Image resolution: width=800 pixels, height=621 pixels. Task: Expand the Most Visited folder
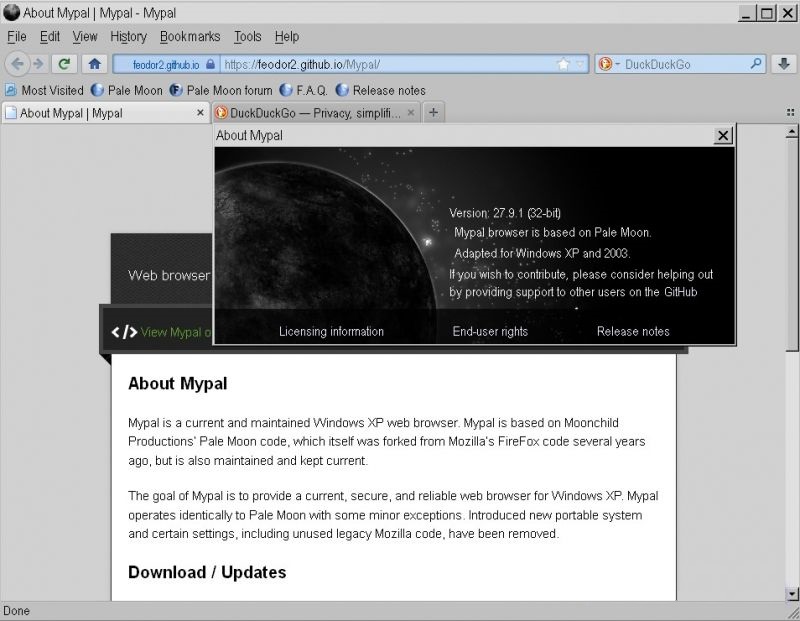pyautogui.click(x=45, y=90)
